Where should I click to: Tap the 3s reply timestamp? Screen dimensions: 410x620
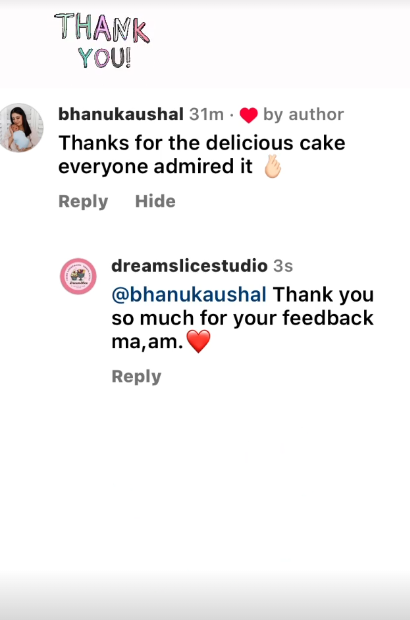[283, 266]
